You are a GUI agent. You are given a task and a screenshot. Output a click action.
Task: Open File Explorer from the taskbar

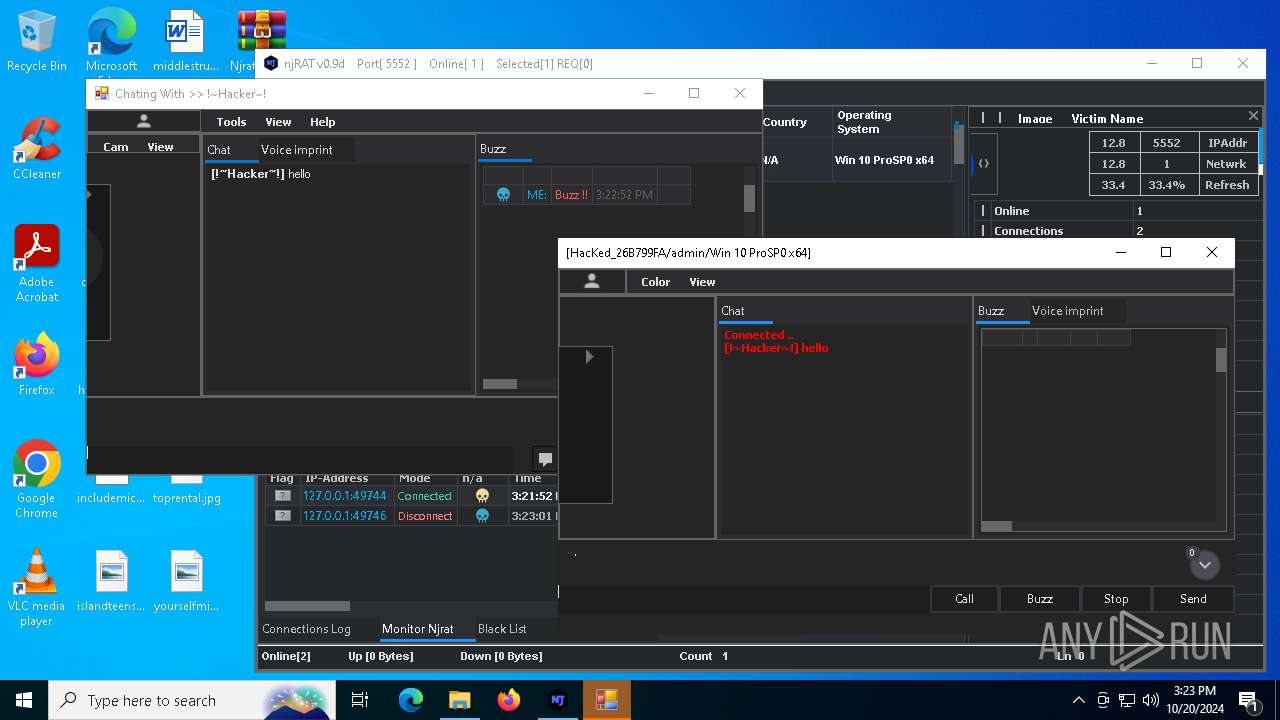[459, 700]
